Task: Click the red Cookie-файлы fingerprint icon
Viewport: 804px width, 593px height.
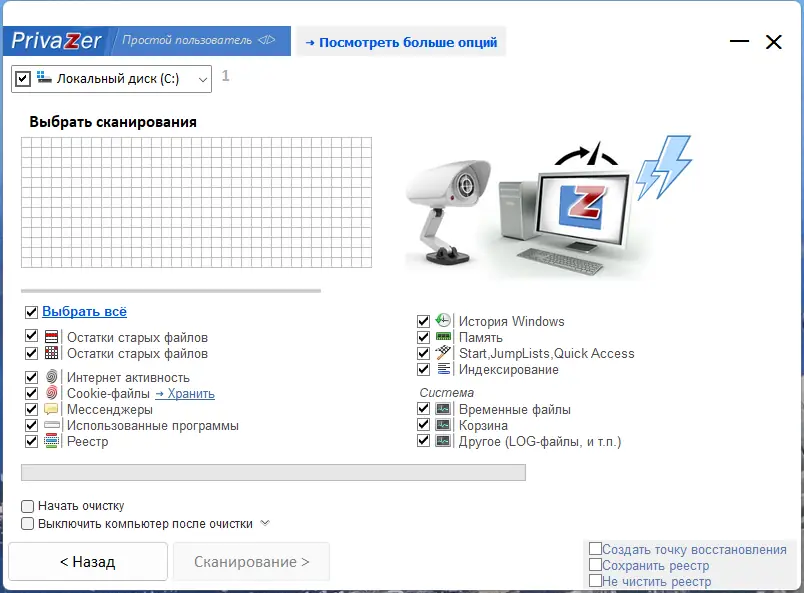Action: click(51, 393)
